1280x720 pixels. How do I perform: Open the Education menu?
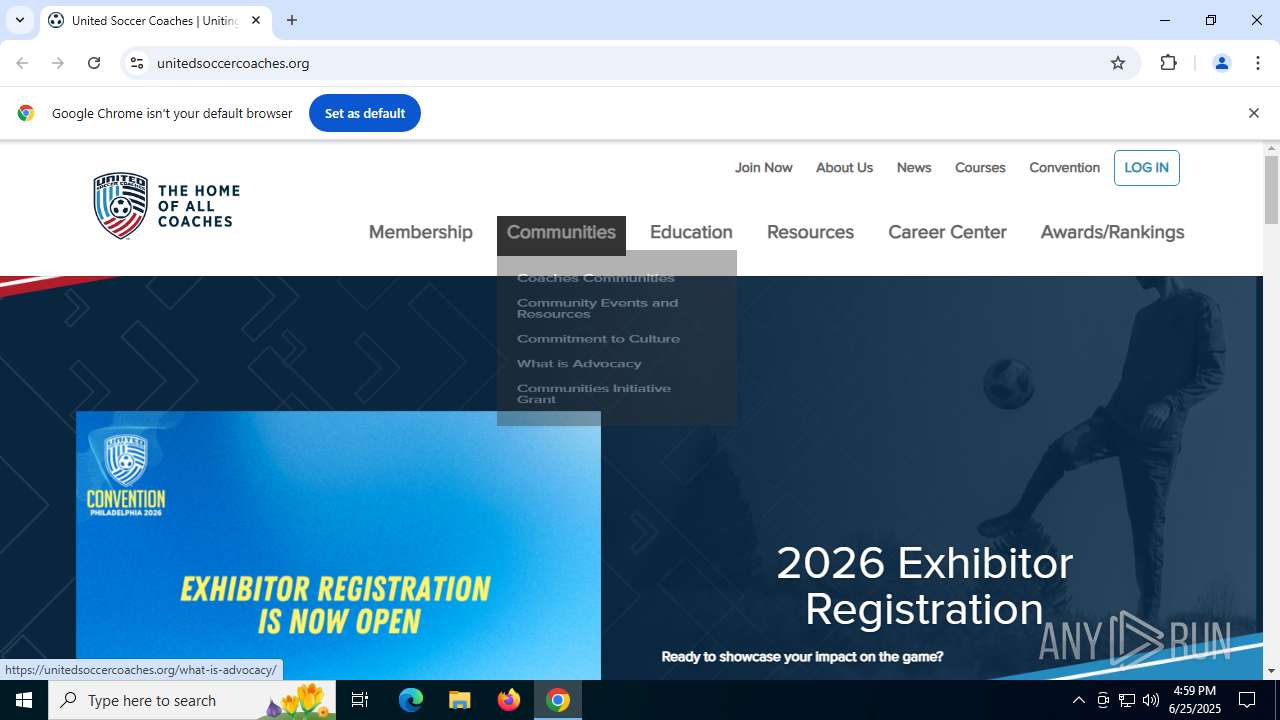[x=691, y=232]
